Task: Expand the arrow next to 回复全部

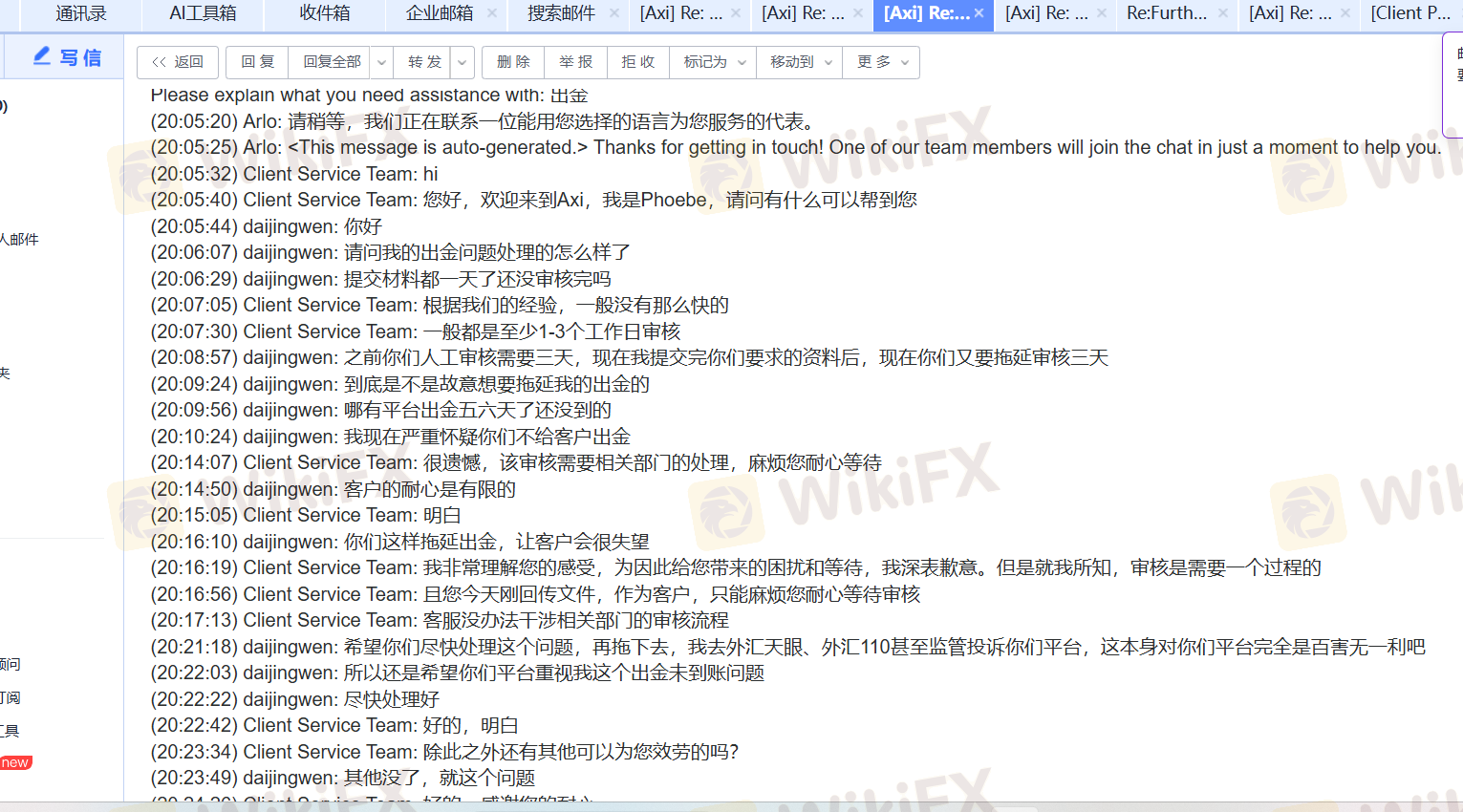Action: (x=381, y=62)
